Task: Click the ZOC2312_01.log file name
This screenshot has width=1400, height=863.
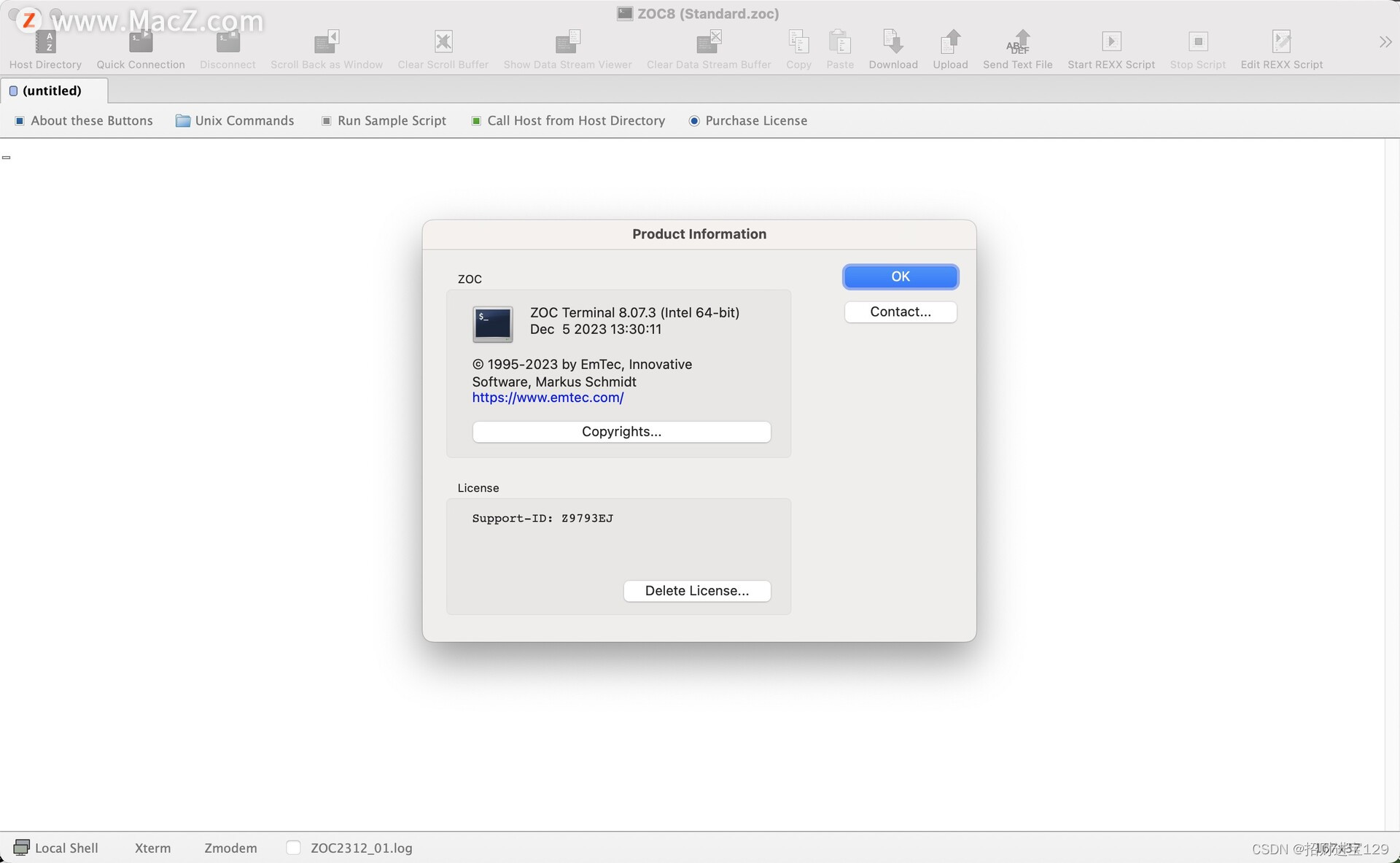Action: 362,848
